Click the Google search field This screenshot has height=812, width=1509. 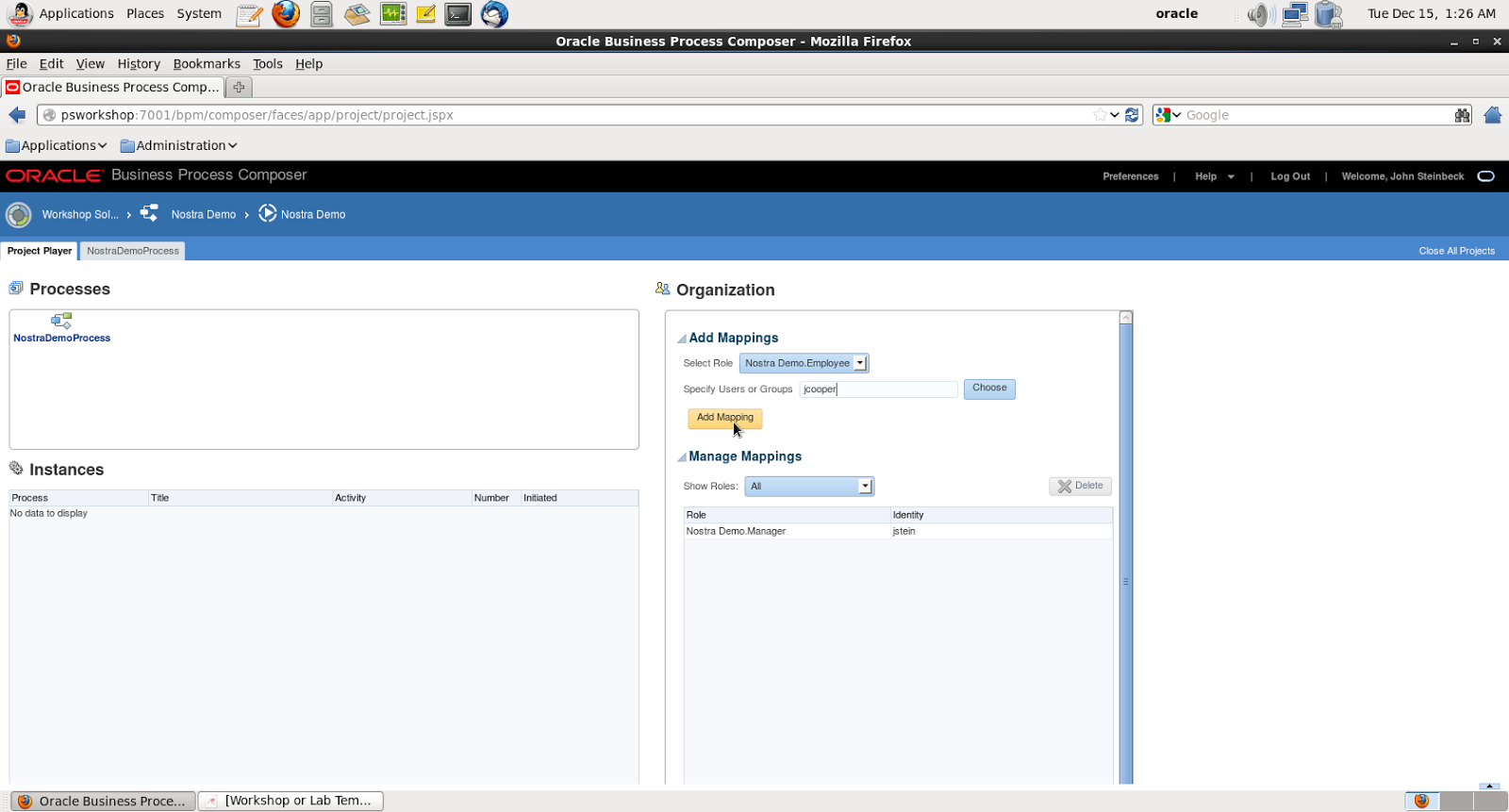1318,115
